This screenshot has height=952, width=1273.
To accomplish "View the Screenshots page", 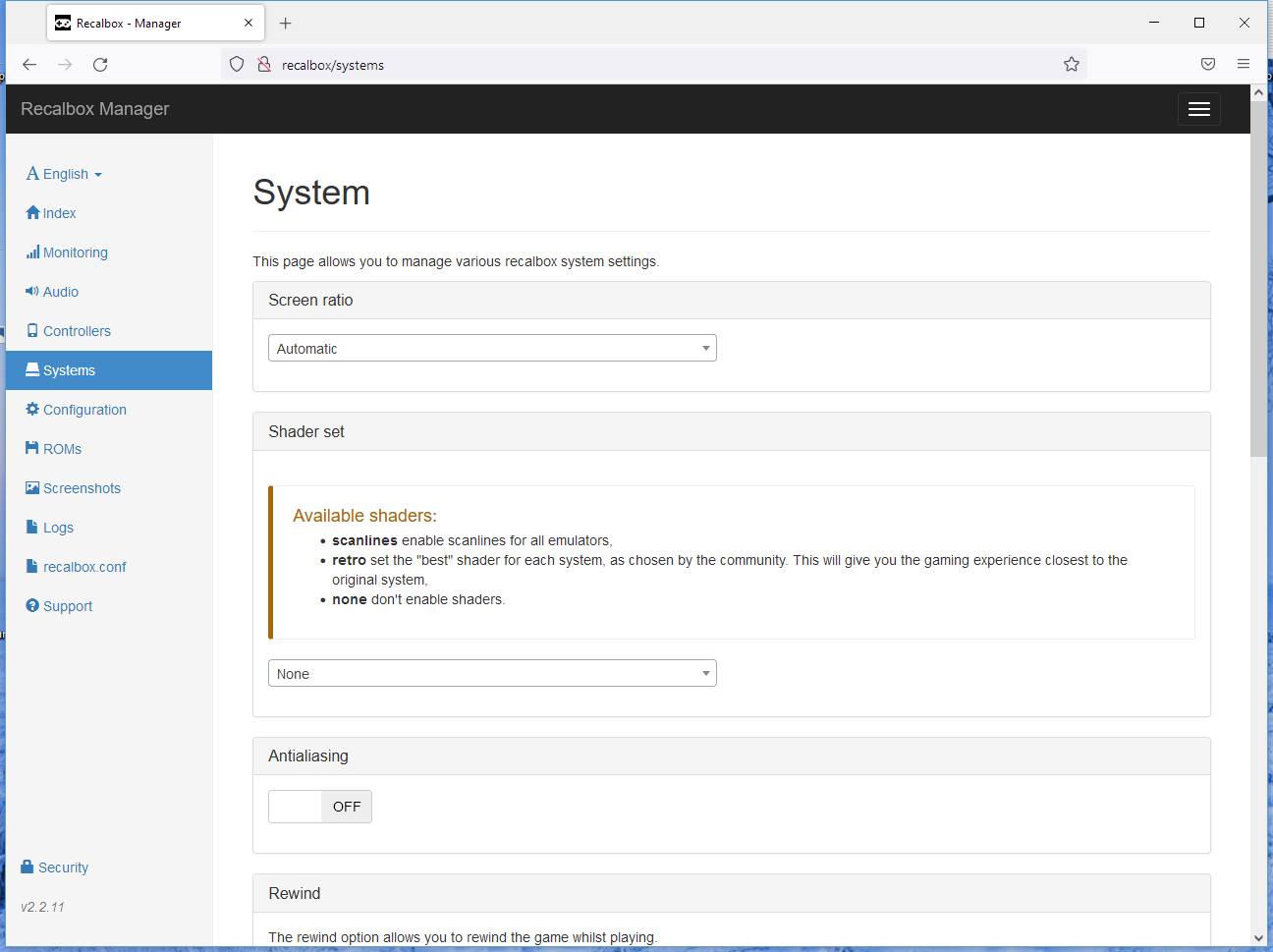I will point(82,488).
